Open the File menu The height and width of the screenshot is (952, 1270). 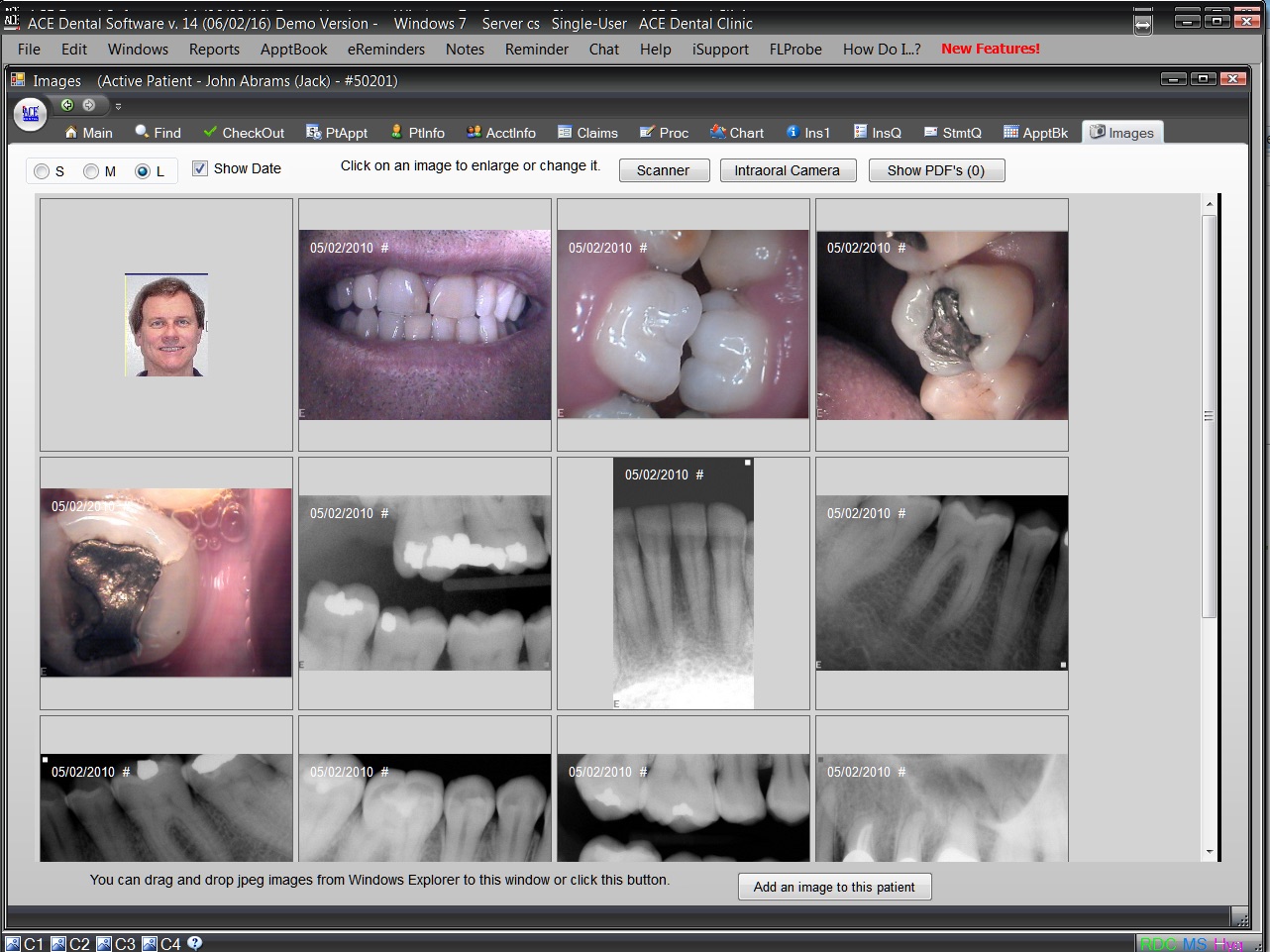pos(29,49)
